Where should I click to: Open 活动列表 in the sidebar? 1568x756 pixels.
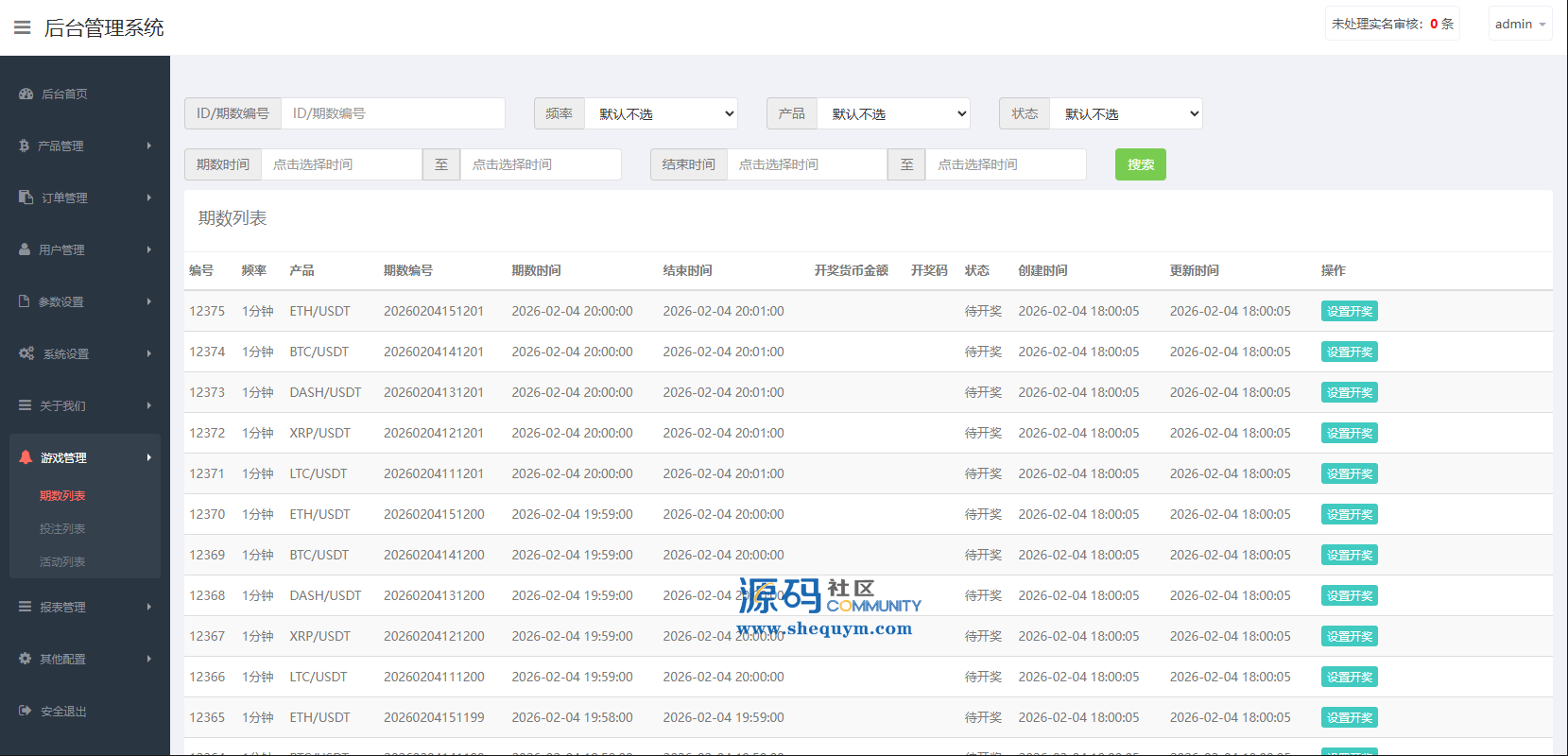point(62,561)
